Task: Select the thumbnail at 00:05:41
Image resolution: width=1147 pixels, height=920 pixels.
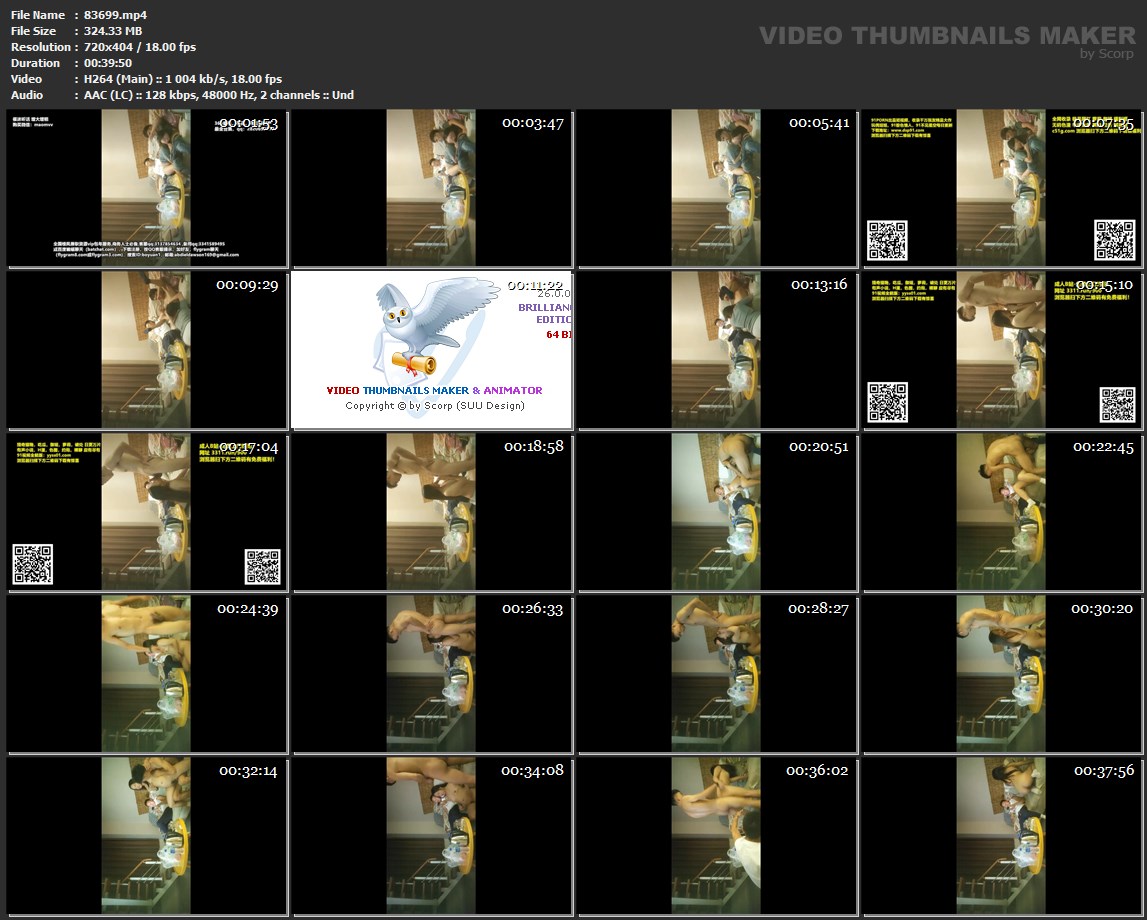Action: click(x=717, y=188)
